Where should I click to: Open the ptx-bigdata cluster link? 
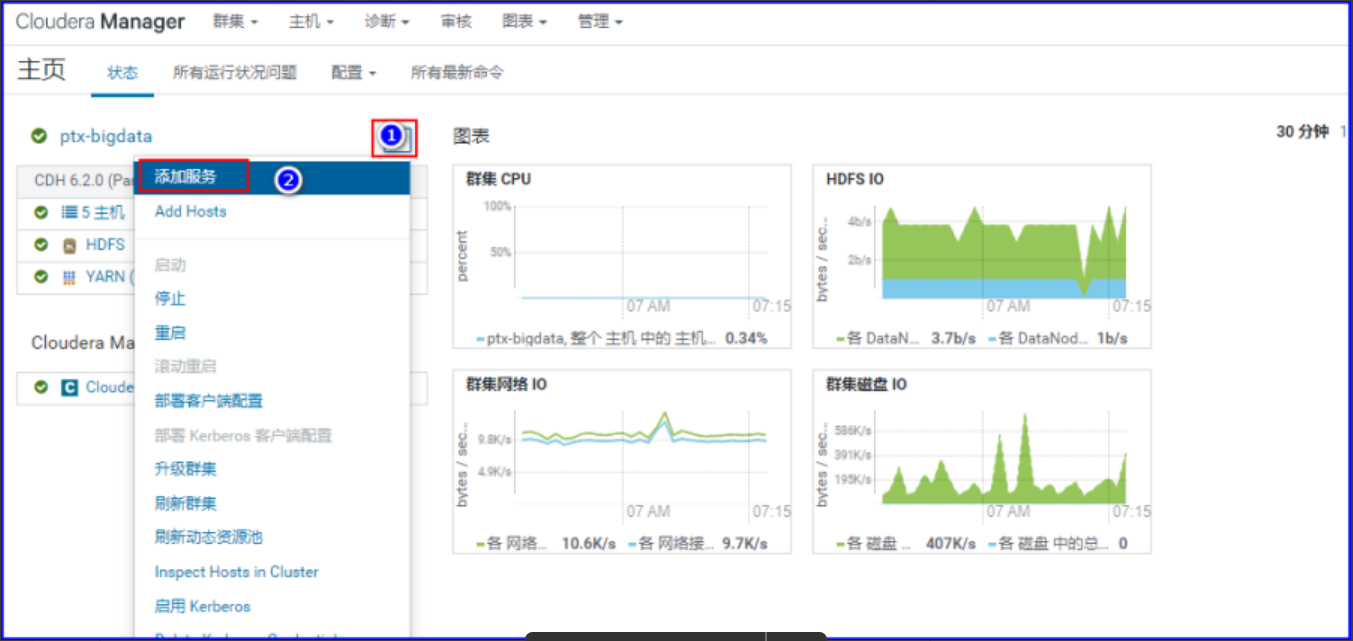click(106, 136)
